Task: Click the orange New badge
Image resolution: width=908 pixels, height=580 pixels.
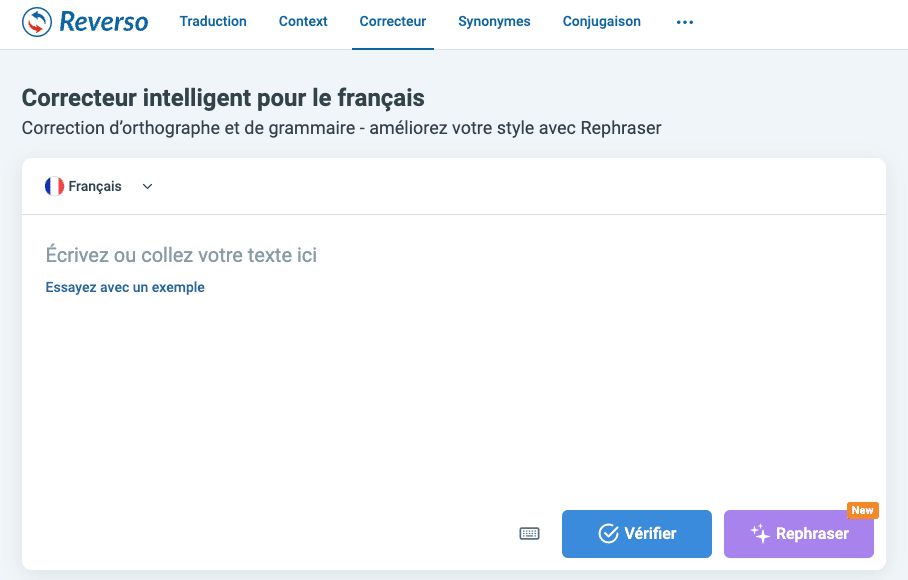Action: tap(862, 510)
